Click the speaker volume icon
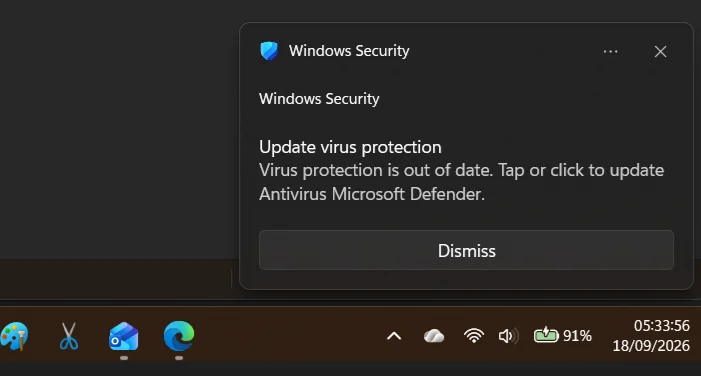The image size is (701, 376). pyautogui.click(x=508, y=336)
